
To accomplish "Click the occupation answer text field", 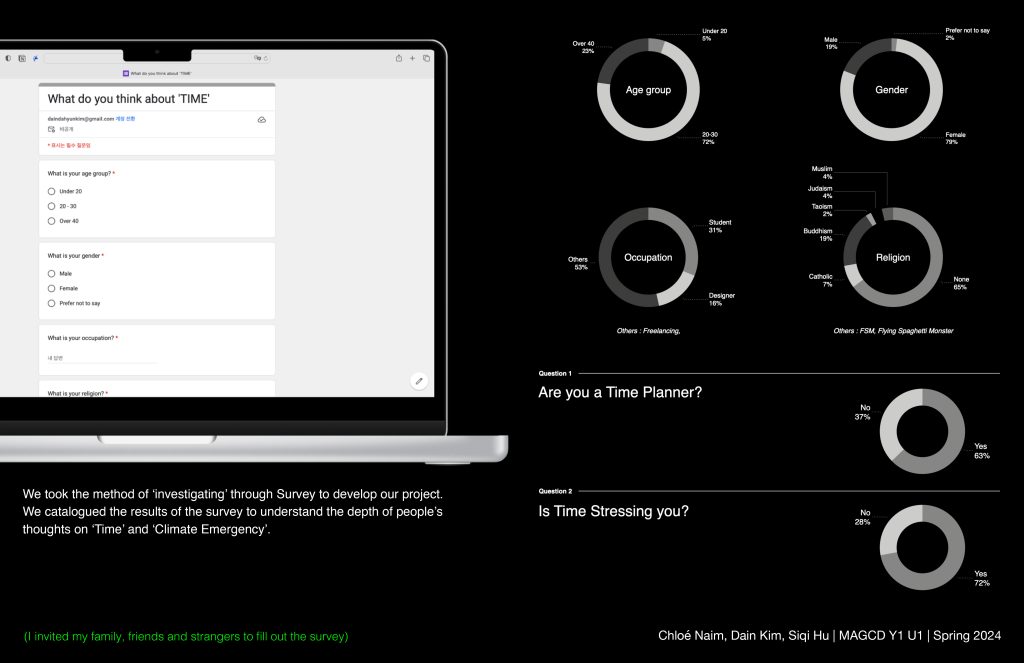I will (x=101, y=358).
